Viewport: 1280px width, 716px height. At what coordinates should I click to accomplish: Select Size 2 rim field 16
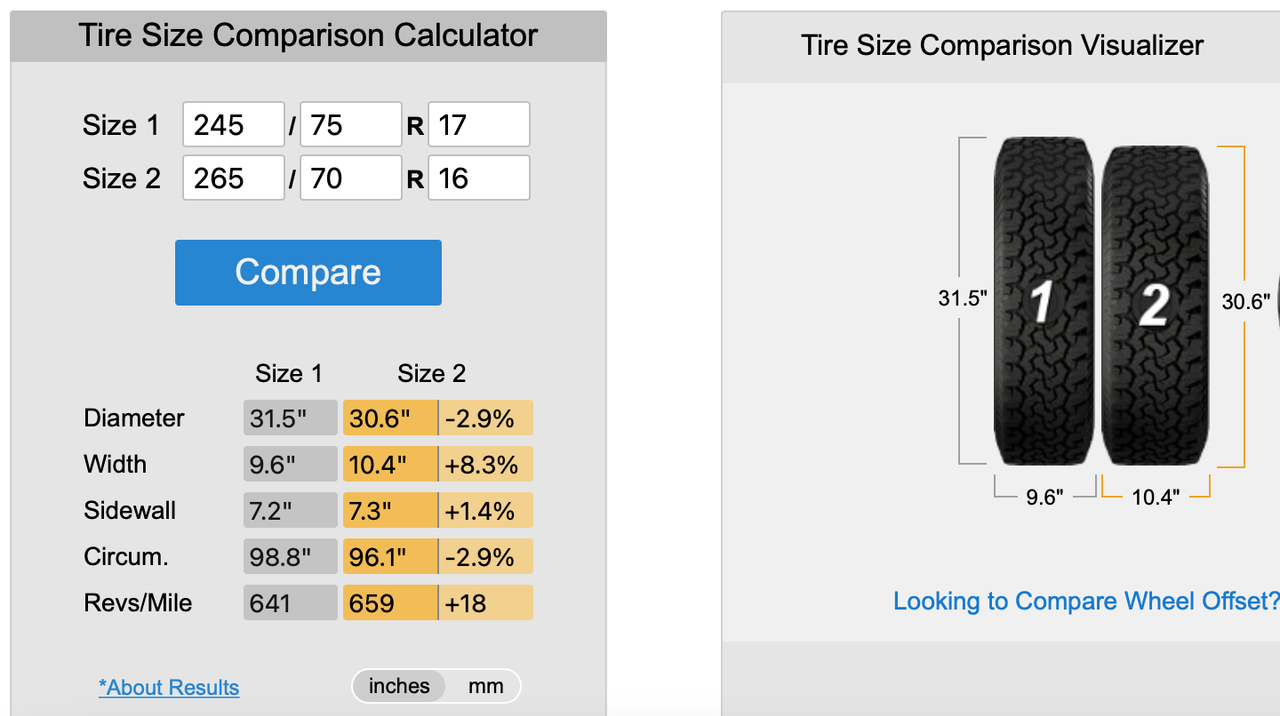pyautogui.click(x=479, y=178)
